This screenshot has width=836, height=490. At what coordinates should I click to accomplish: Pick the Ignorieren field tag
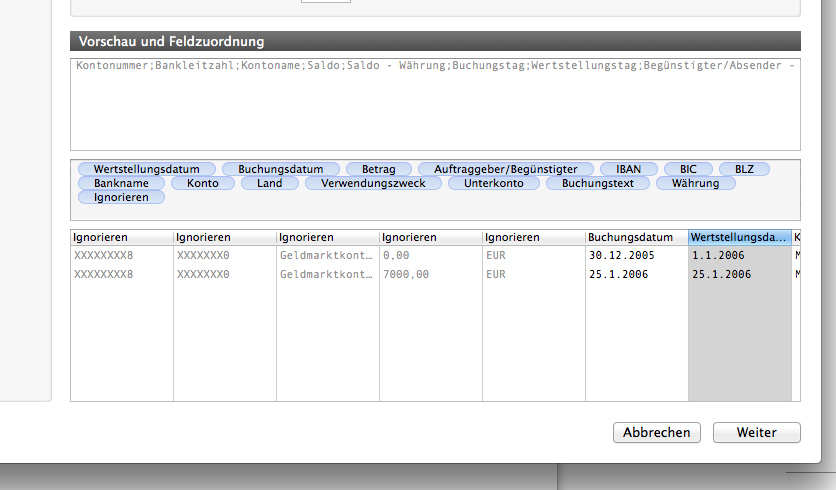121,197
